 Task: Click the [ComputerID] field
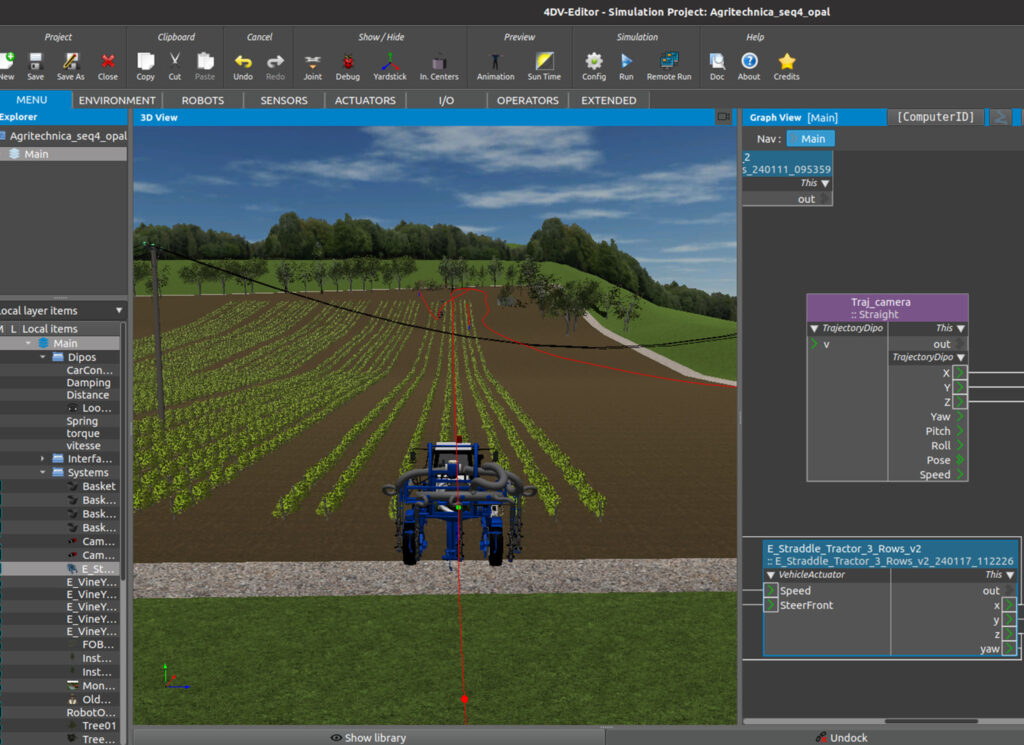935,117
